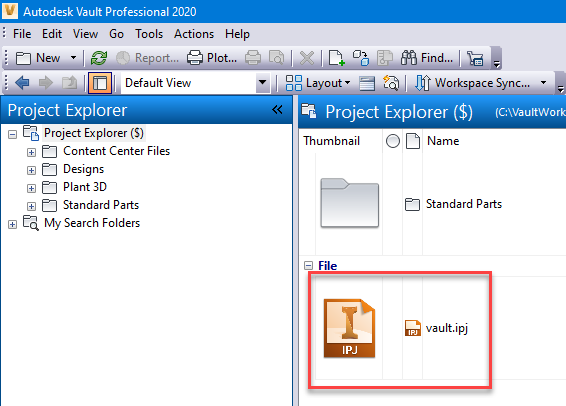Open the Default View dropdown

[263, 83]
